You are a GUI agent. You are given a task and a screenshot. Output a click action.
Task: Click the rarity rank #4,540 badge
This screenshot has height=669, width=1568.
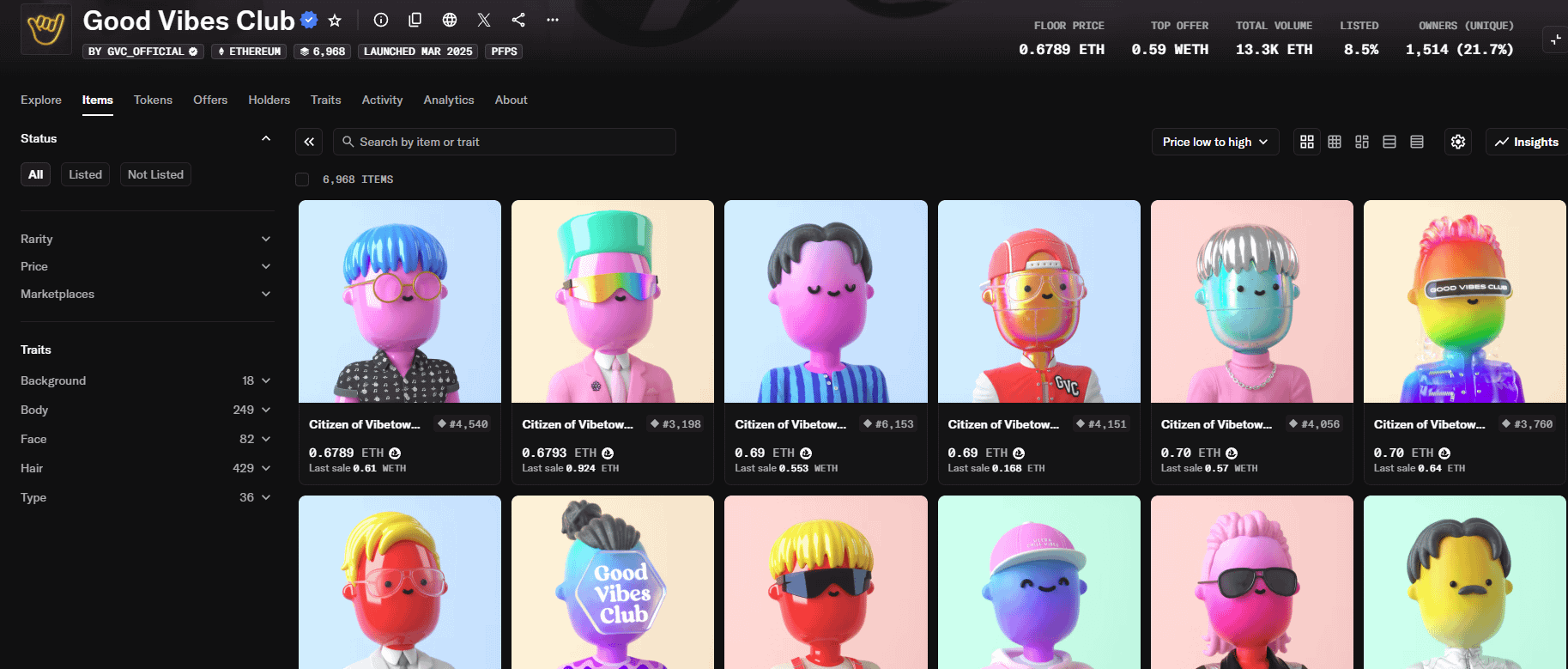coord(463,424)
